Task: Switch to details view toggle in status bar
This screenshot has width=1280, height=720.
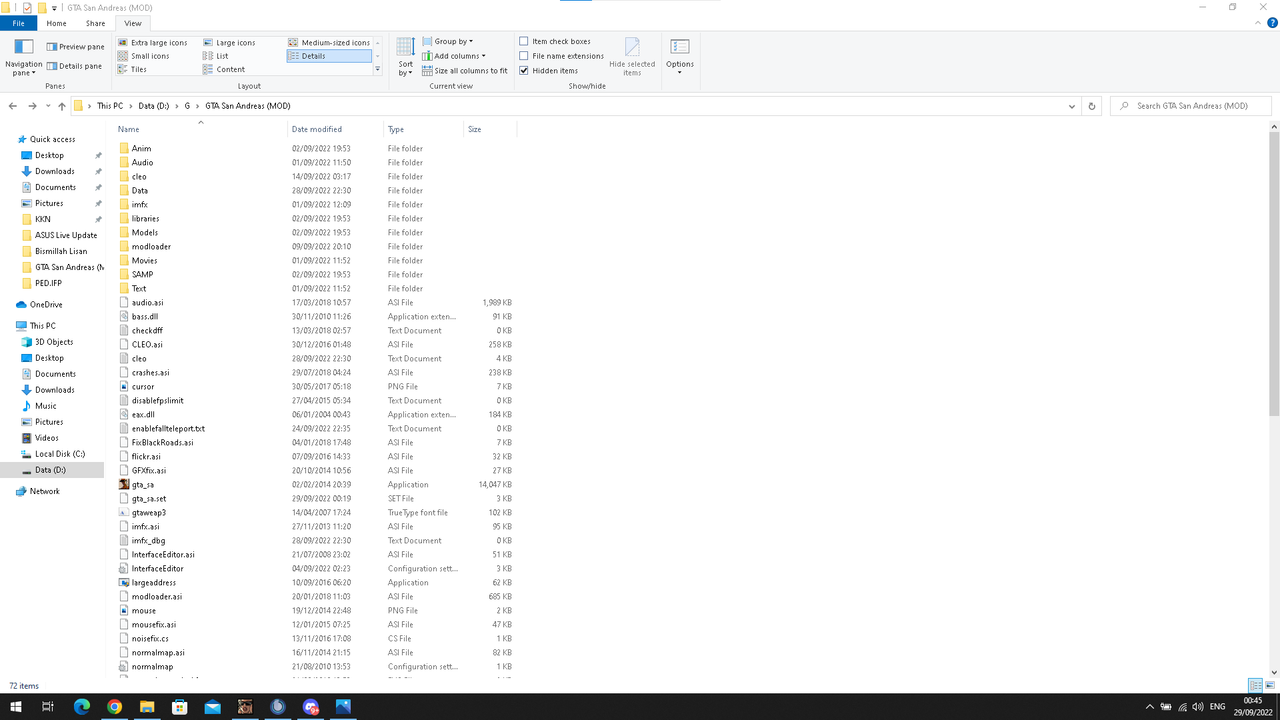Action: tap(1254, 685)
